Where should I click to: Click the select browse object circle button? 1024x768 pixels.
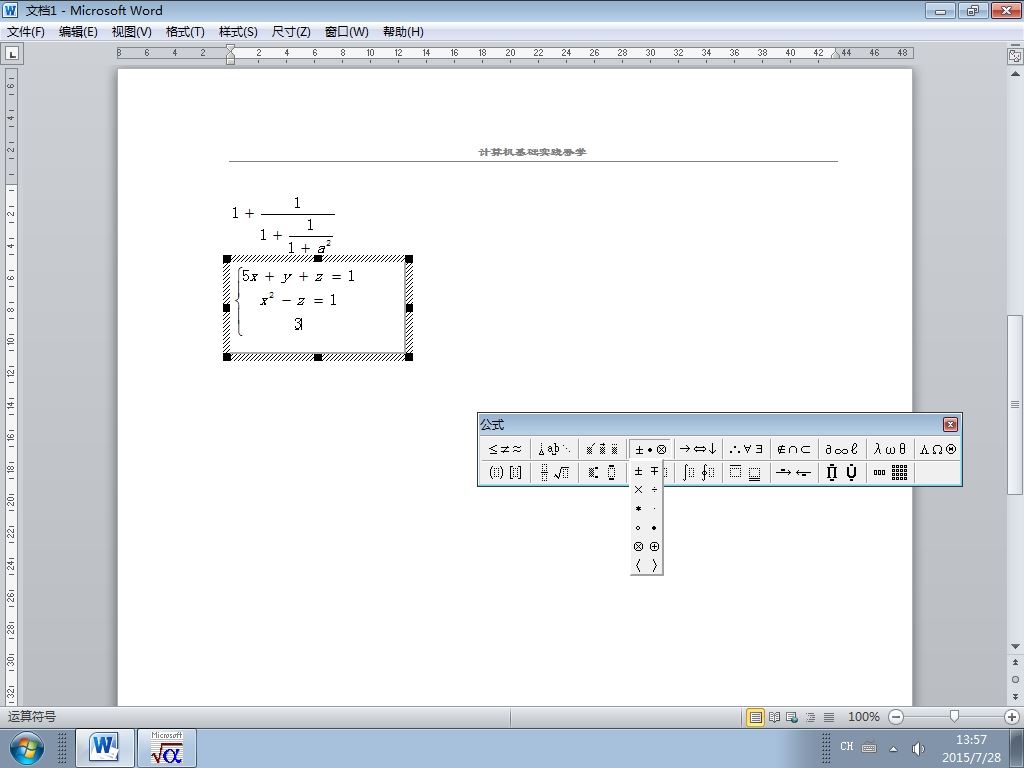click(x=1015, y=679)
